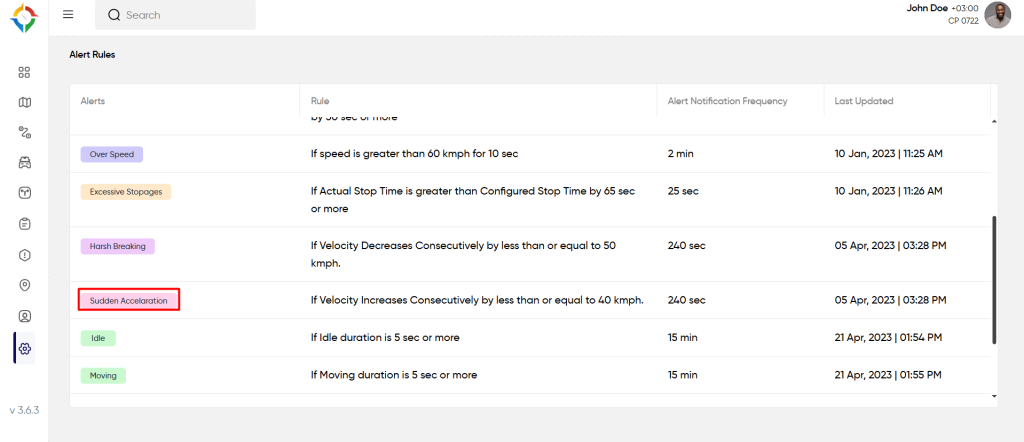The height and width of the screenshot is (442, 1024).
Task: Click the location pin sidebar icon
Action: tap(25, 285)
